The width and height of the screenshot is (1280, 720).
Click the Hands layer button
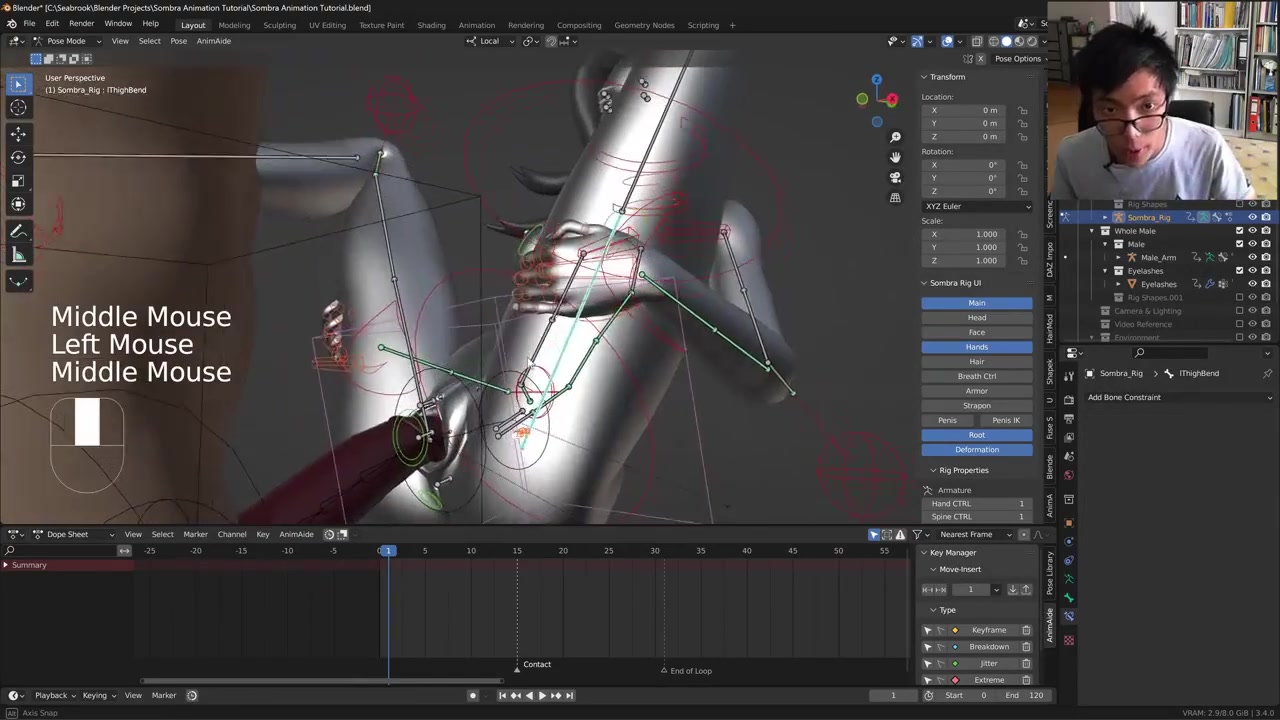click(x=976, y=347)
